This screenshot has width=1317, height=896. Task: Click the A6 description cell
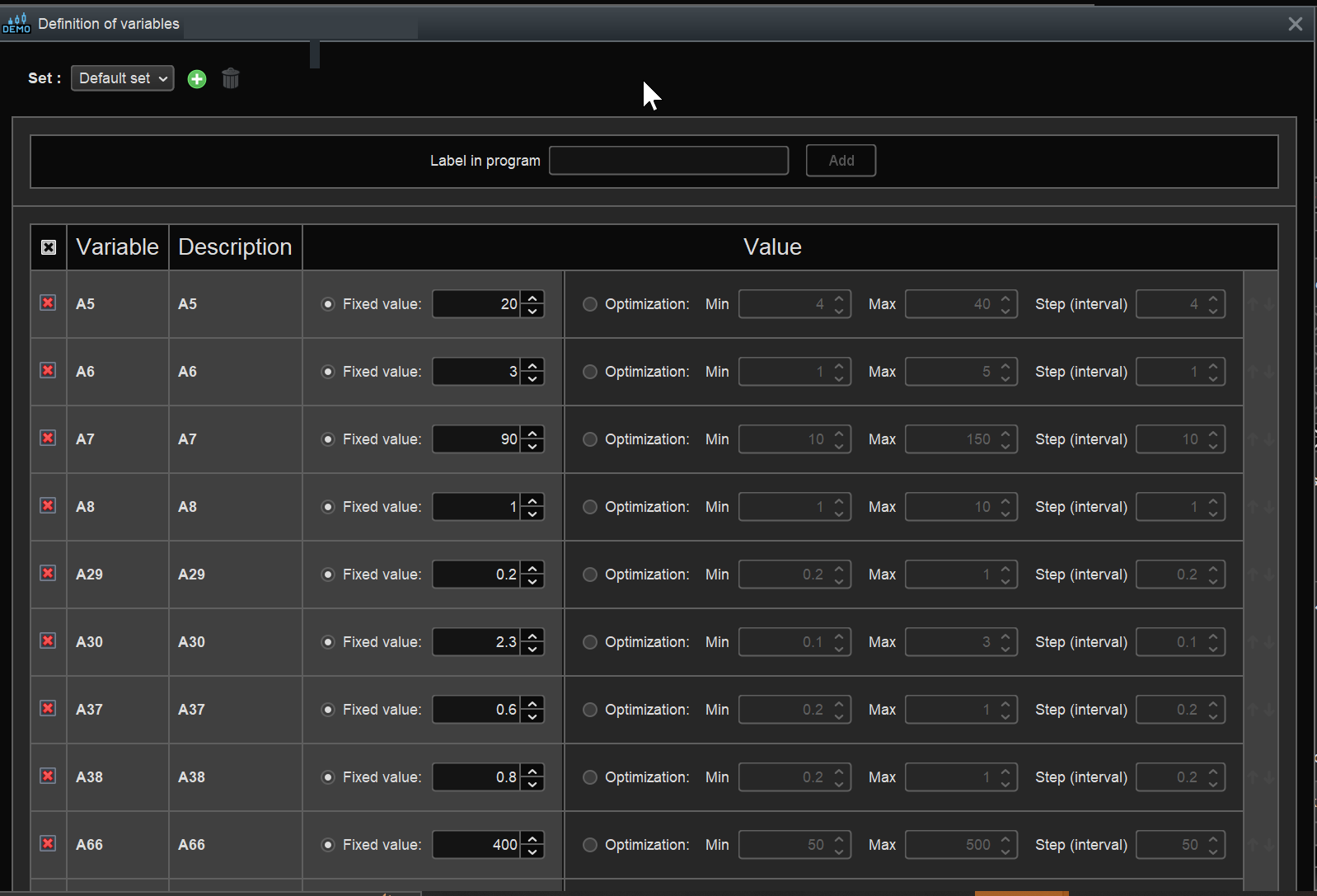click(x=236, y=372)
